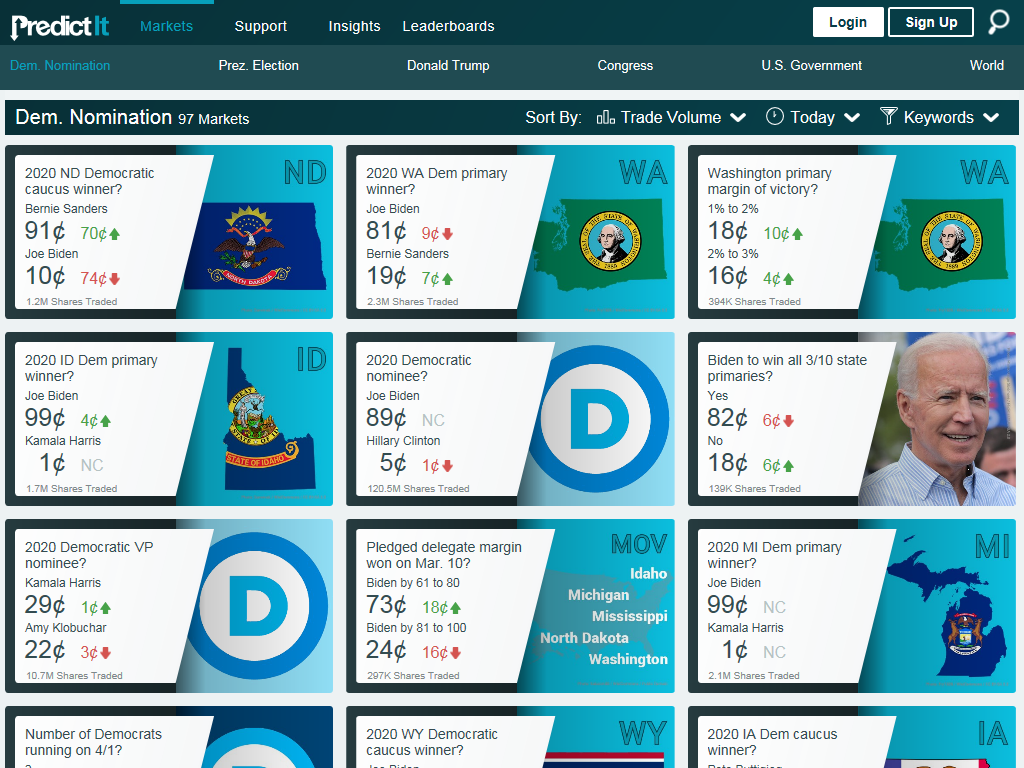1024x768 pixels.
Task: Open Biden to win all 3/10 primaries market
Action: pyautogui.click(x=787, y=368)
